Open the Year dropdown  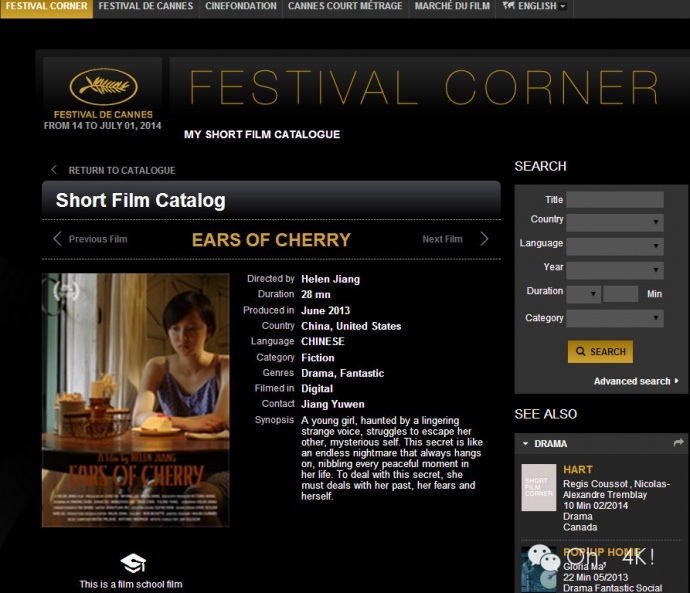(x=615, y=270)
